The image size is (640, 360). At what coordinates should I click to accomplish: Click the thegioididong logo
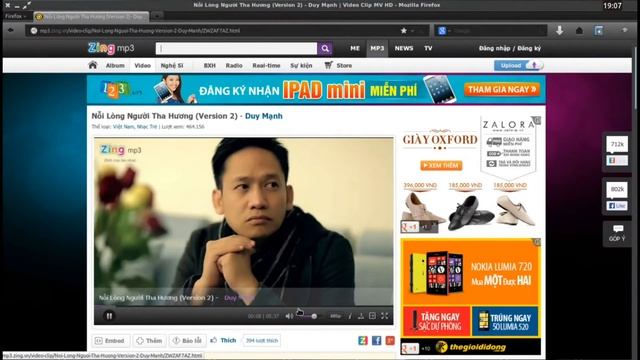coord(470,347)
